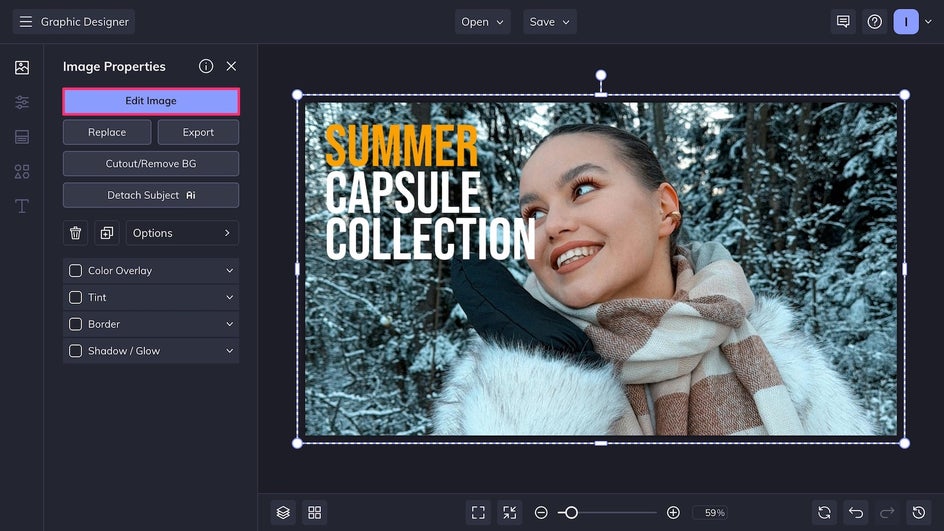Viewport: 944px width, 531px height.
Task: Click the rotation handle above image
Action: [601, 75]
